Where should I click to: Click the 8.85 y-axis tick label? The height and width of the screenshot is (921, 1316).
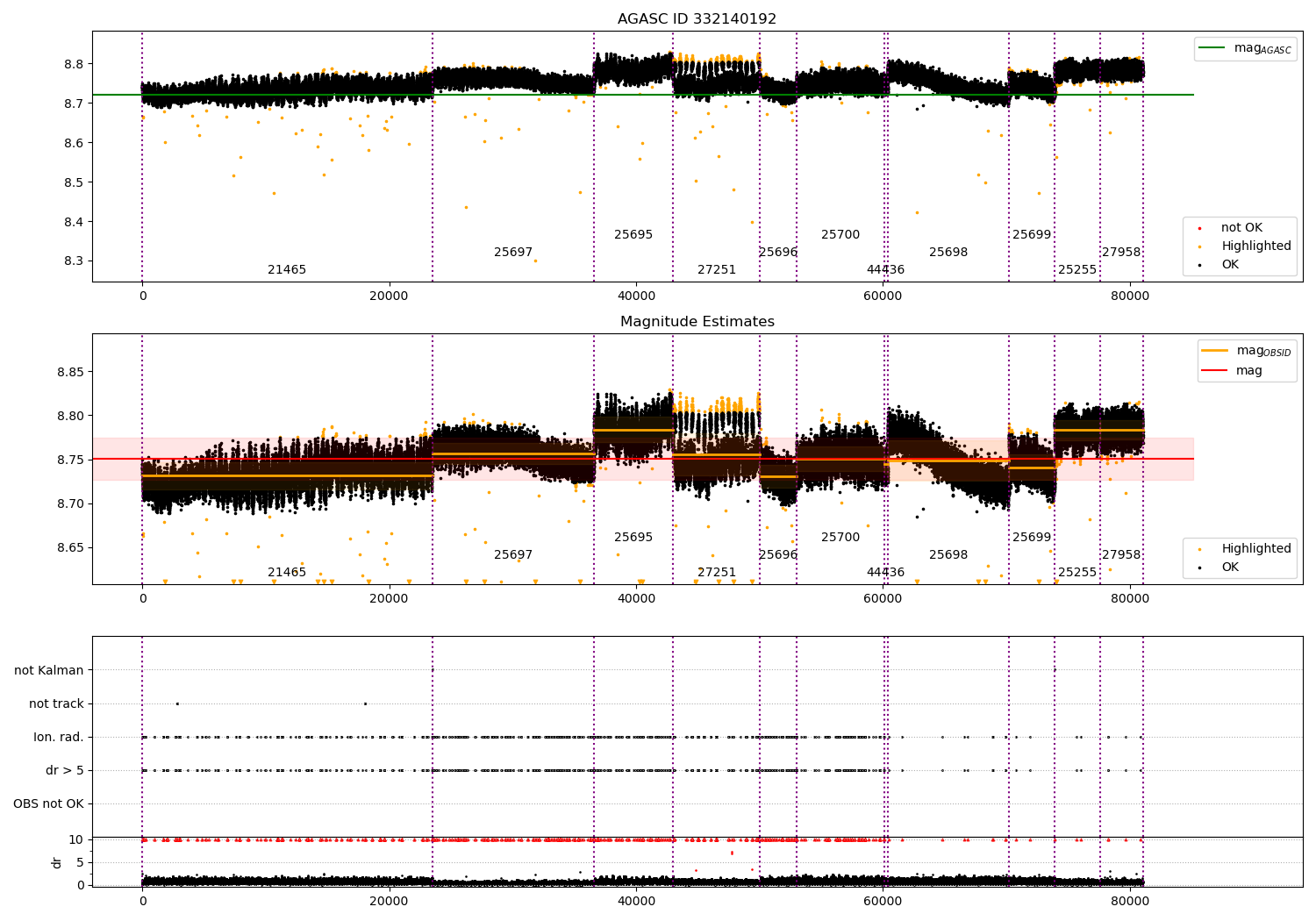pyautogui.click(x=70, y=372)
